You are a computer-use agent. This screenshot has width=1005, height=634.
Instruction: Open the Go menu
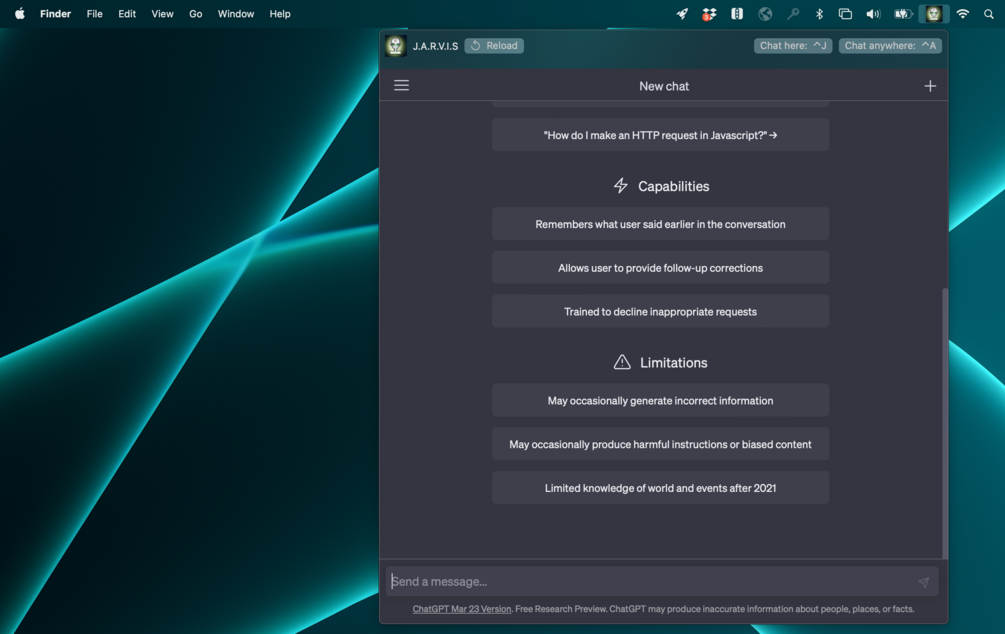pos(195,13)
